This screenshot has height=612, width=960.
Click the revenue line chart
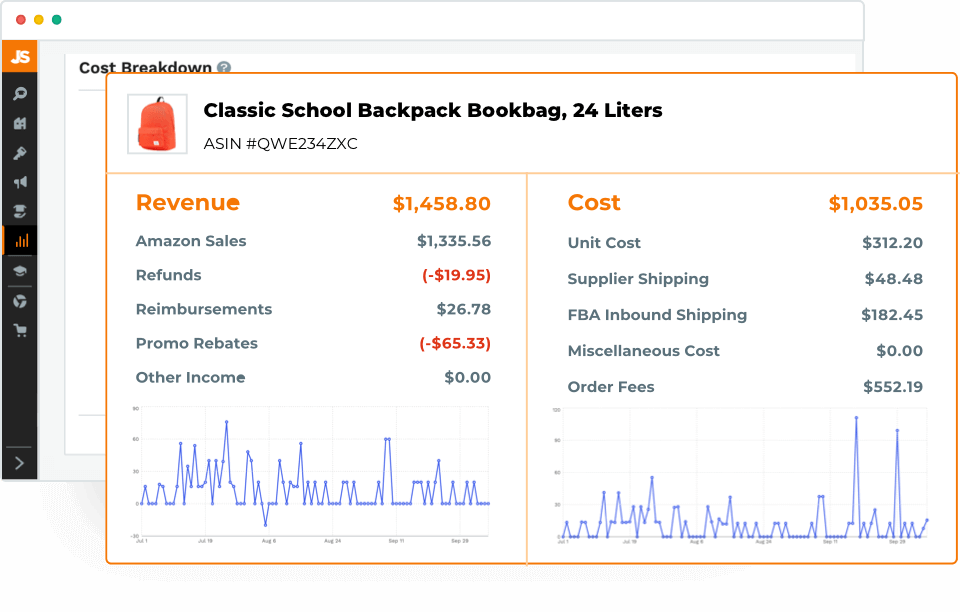coord(311,474)
